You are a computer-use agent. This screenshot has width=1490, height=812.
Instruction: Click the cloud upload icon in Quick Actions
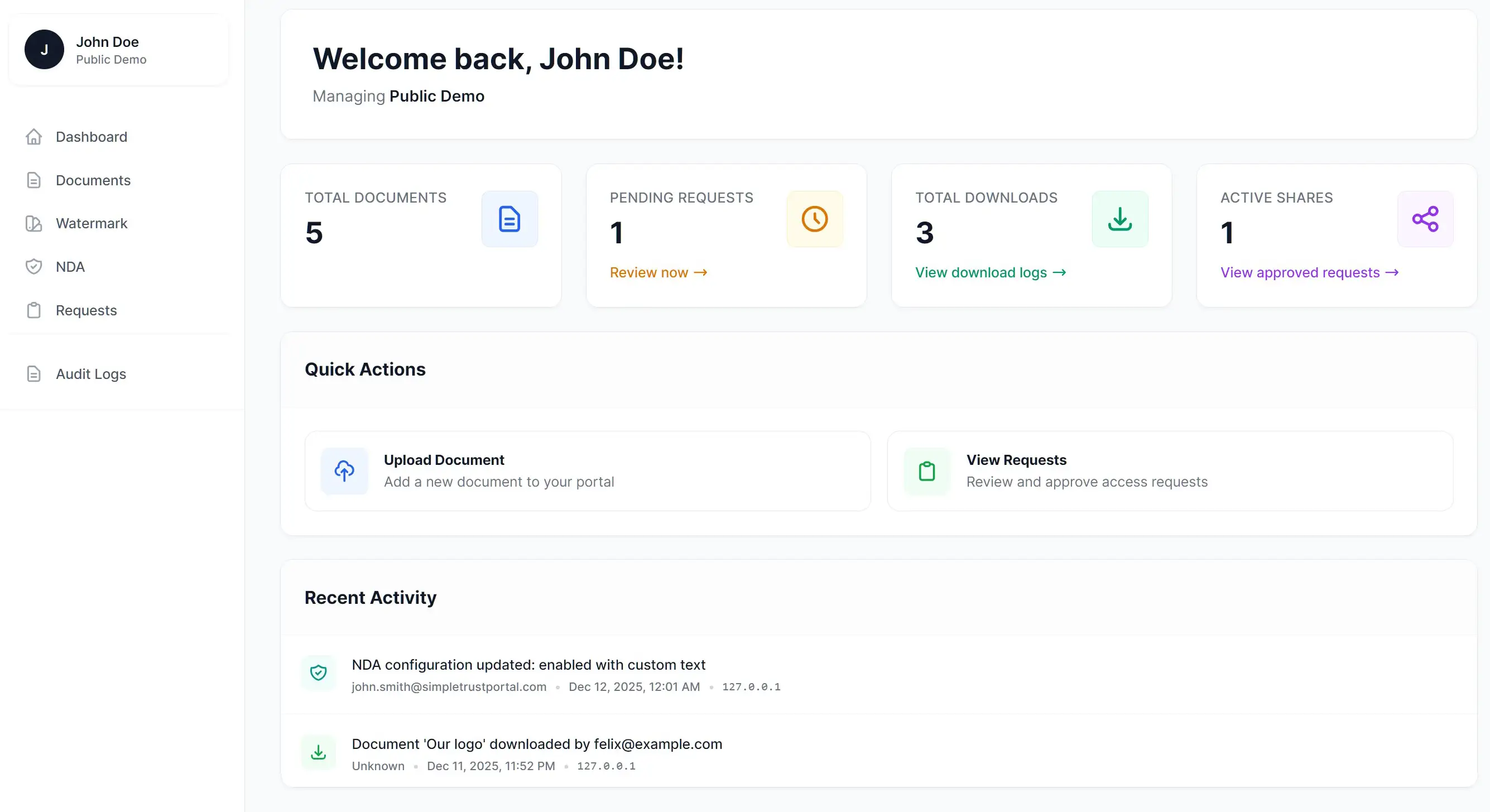click(x=345, y=471)
